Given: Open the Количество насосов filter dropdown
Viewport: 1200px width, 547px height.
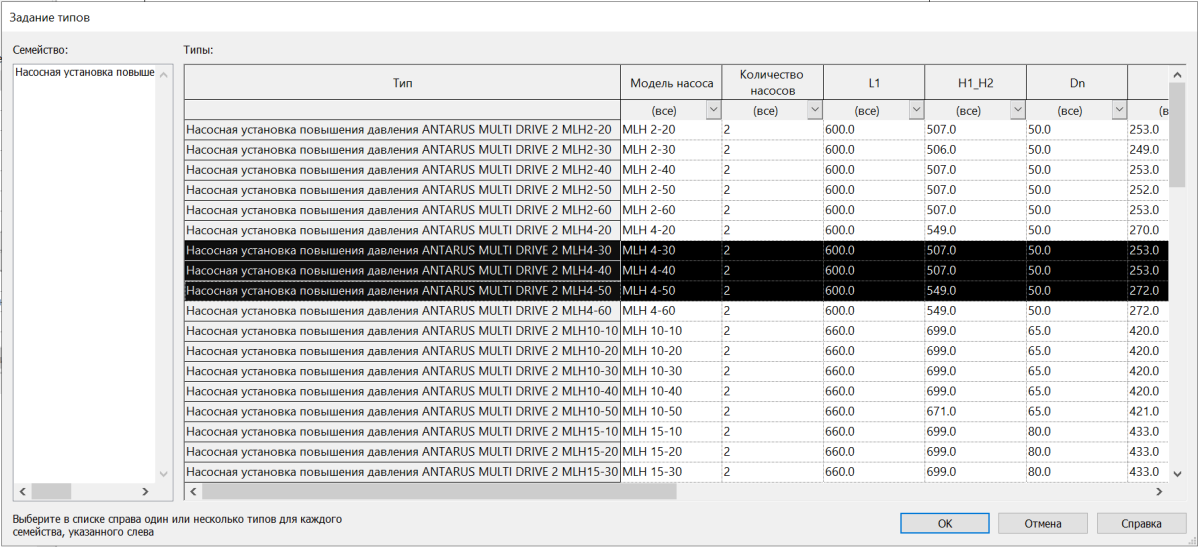Looking at the screenshot, I should pos(814,110).
